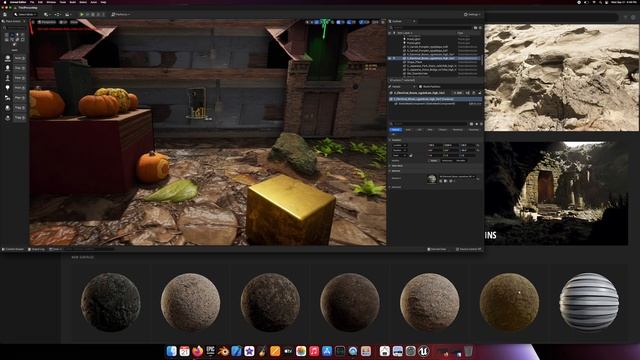
Task: Open the Output Log in status bar
Action: (x=36, y=249)
